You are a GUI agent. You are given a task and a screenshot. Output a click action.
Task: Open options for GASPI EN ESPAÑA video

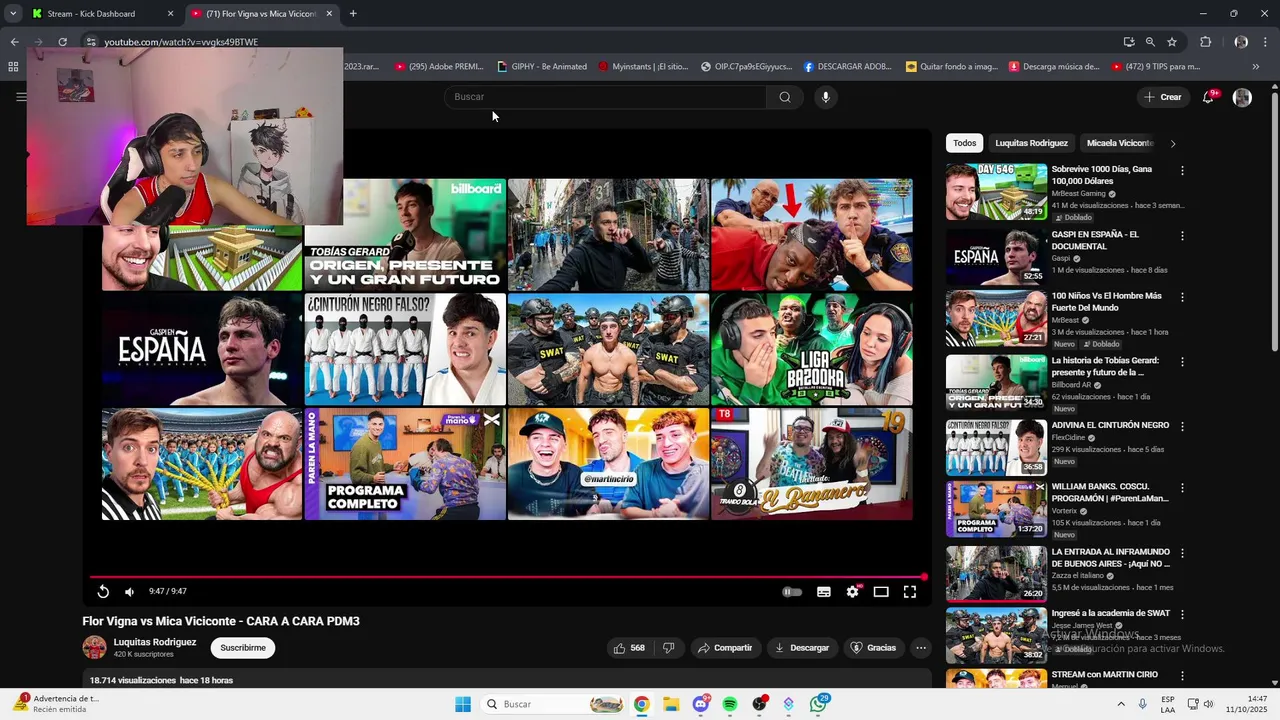click(1182, 236)
